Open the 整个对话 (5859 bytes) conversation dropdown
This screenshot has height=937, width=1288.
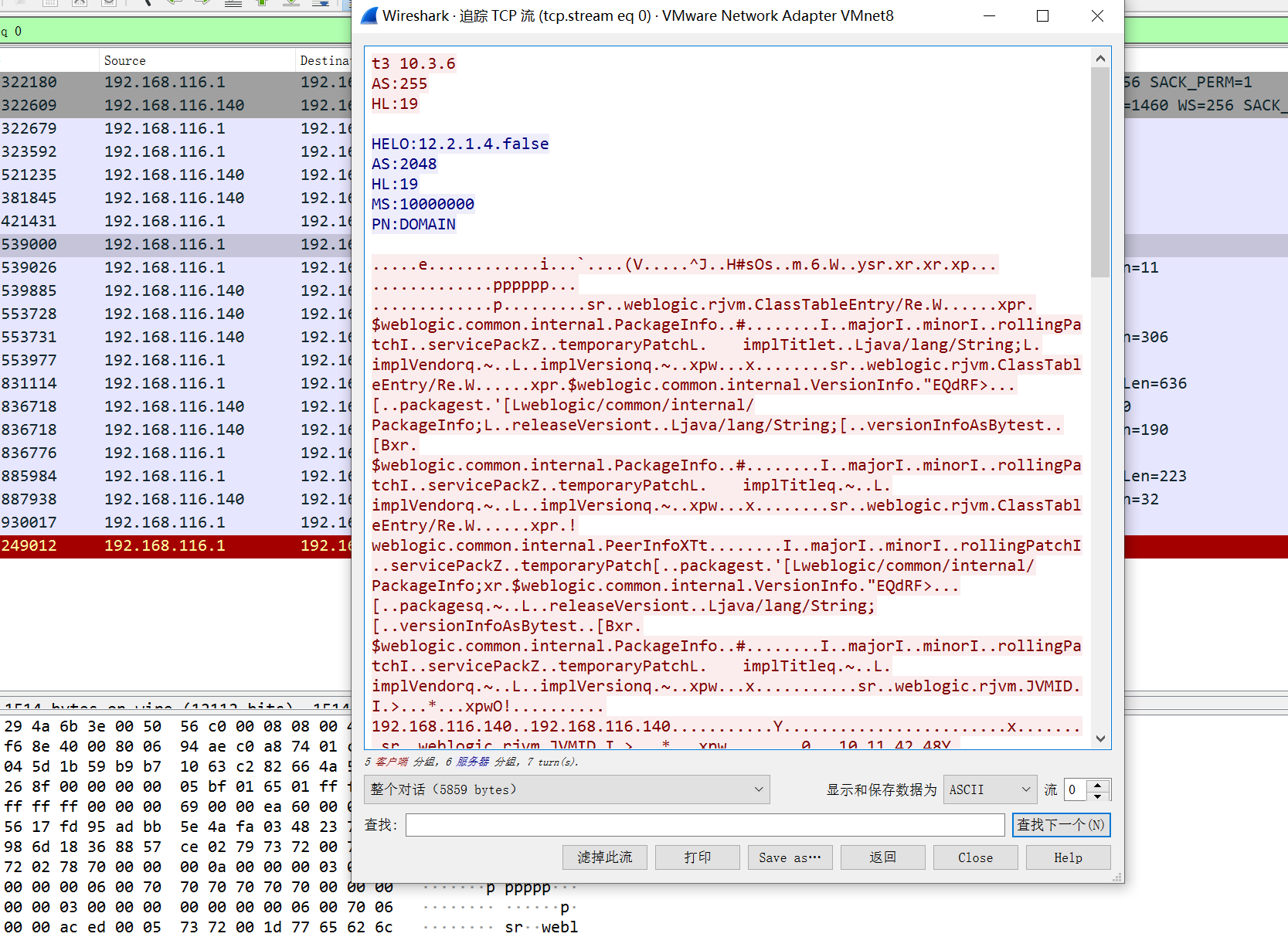[x=566, y=789]
